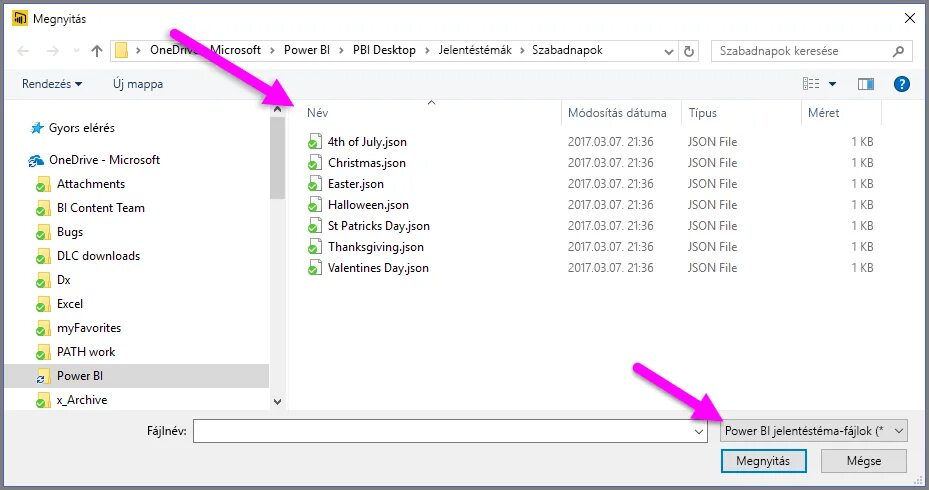
Task: Select the PATH work folder
Action: 86,352
